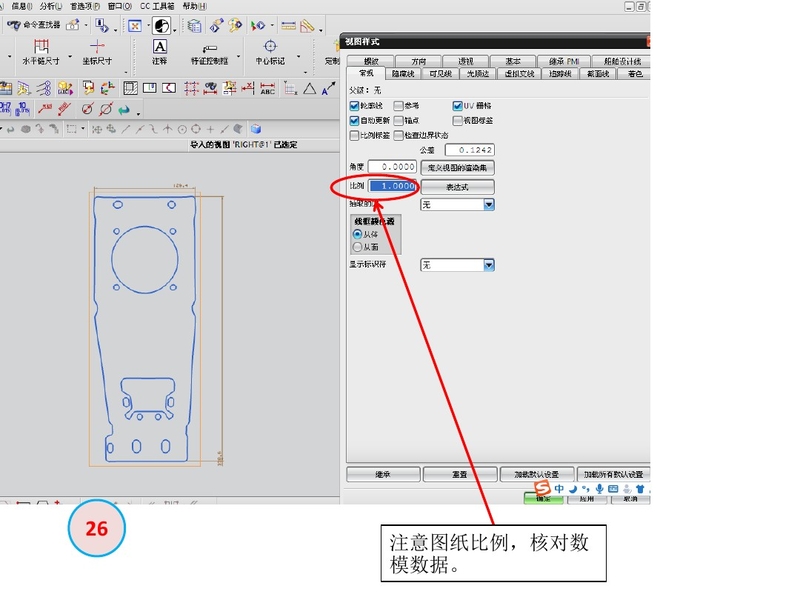Open the 特征控制框 tool
Viewport: 800px width, 600px height.
coord(210,52)
